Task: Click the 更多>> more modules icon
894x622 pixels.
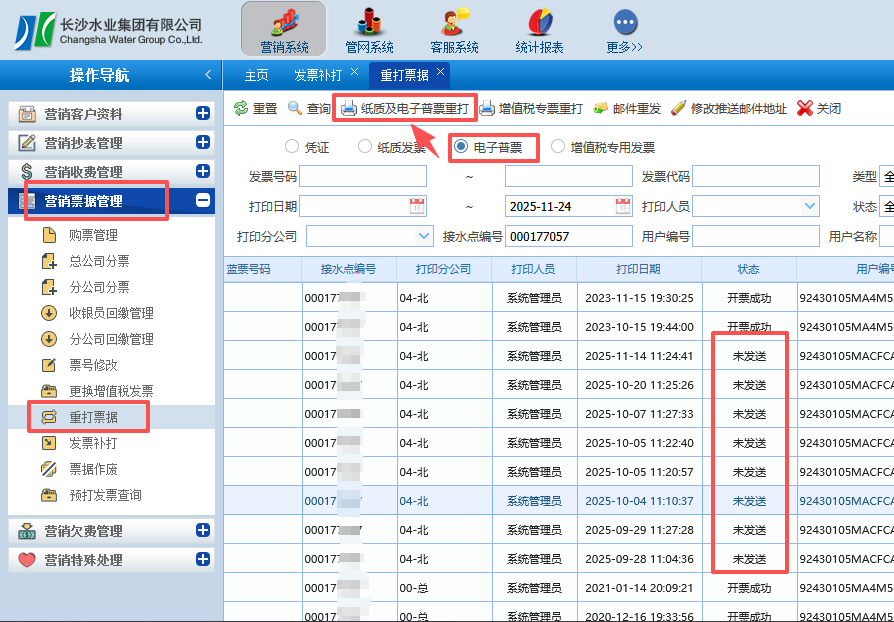Action: point(624,29)
